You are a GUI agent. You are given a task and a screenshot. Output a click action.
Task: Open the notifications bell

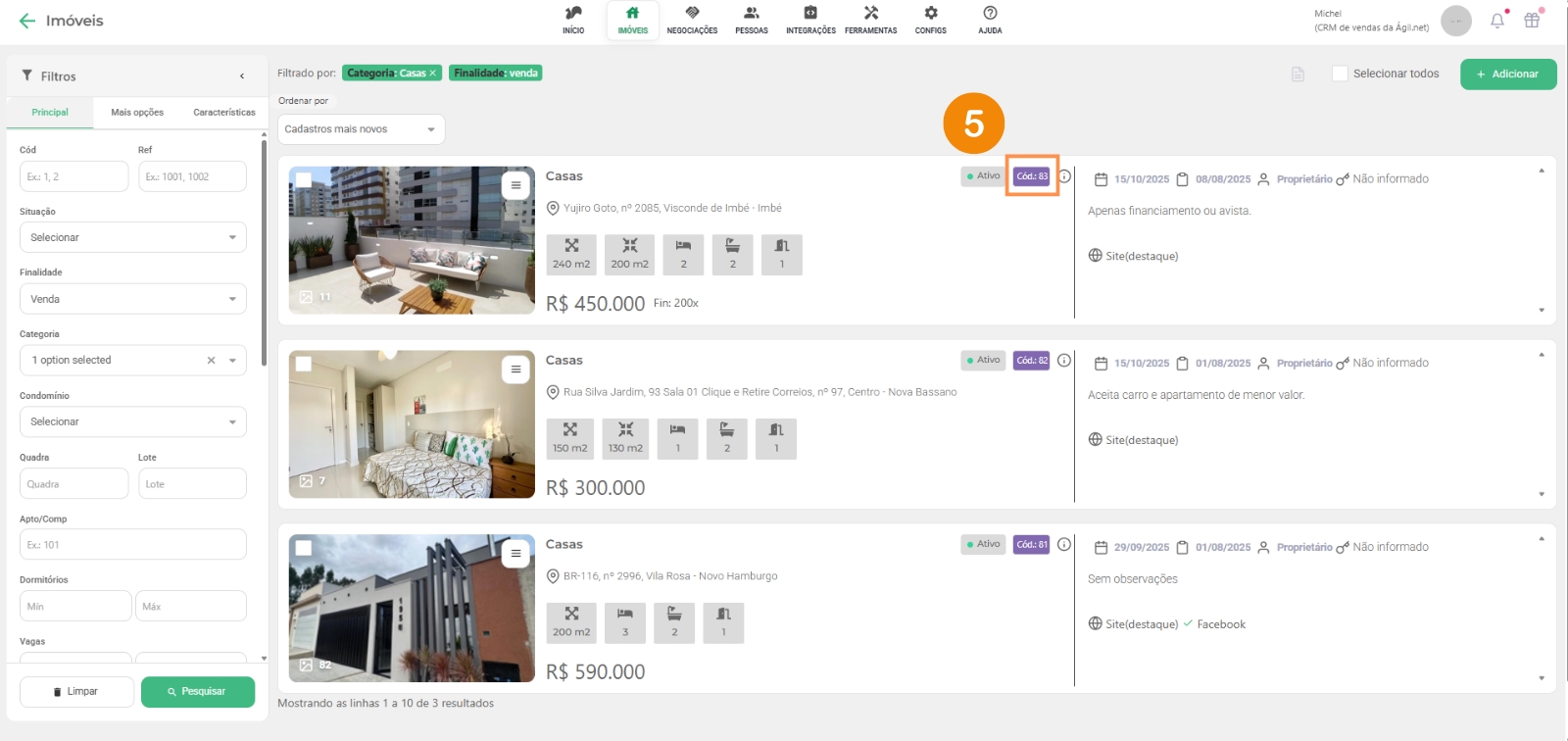pyautogui.click(x=1496, y=21)
